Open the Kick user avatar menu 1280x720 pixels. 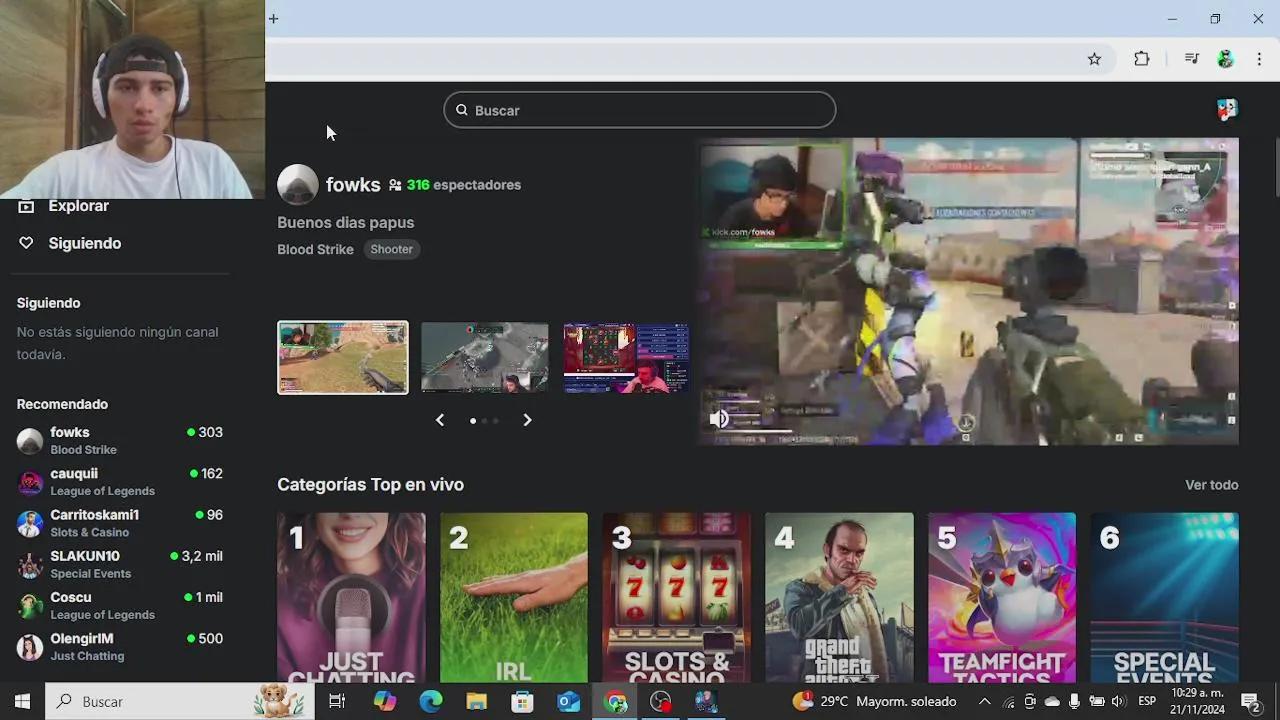(1226, 110)
